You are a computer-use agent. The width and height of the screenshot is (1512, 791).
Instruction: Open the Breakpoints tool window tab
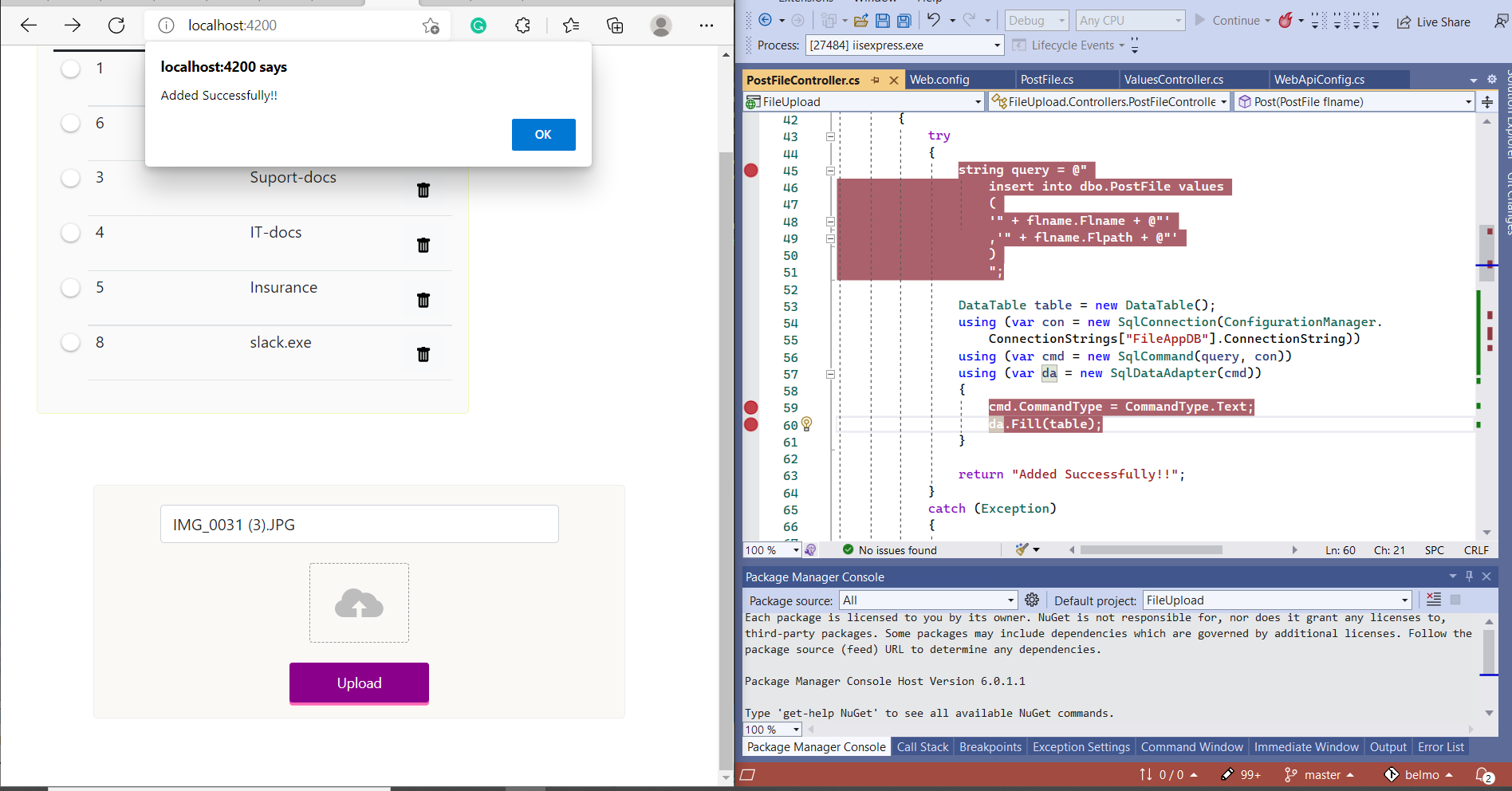click(990, 747)
